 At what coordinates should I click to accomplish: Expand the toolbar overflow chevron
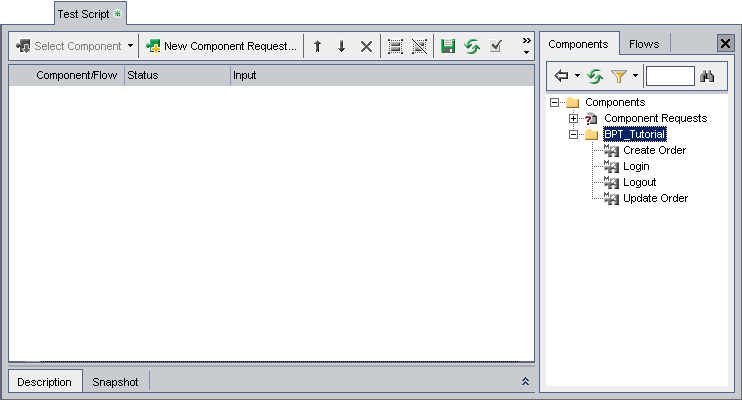coord(526,46)
